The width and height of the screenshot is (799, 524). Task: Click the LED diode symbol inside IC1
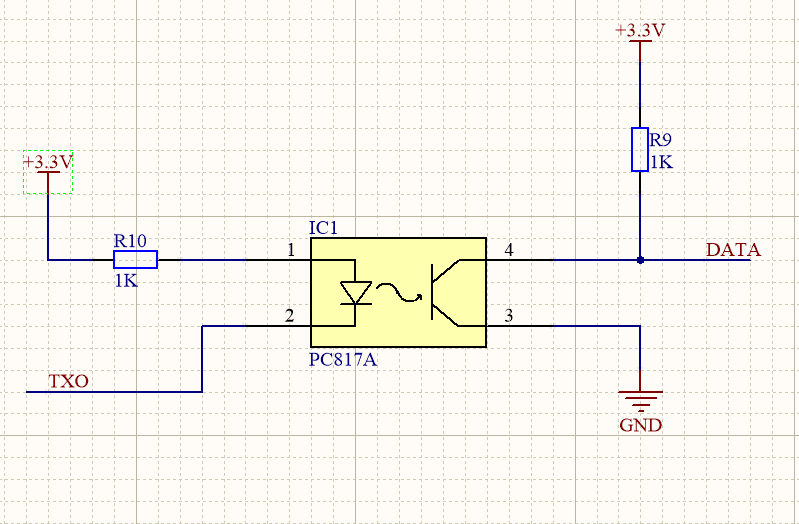pyautogui.click(x=355, y=292)
